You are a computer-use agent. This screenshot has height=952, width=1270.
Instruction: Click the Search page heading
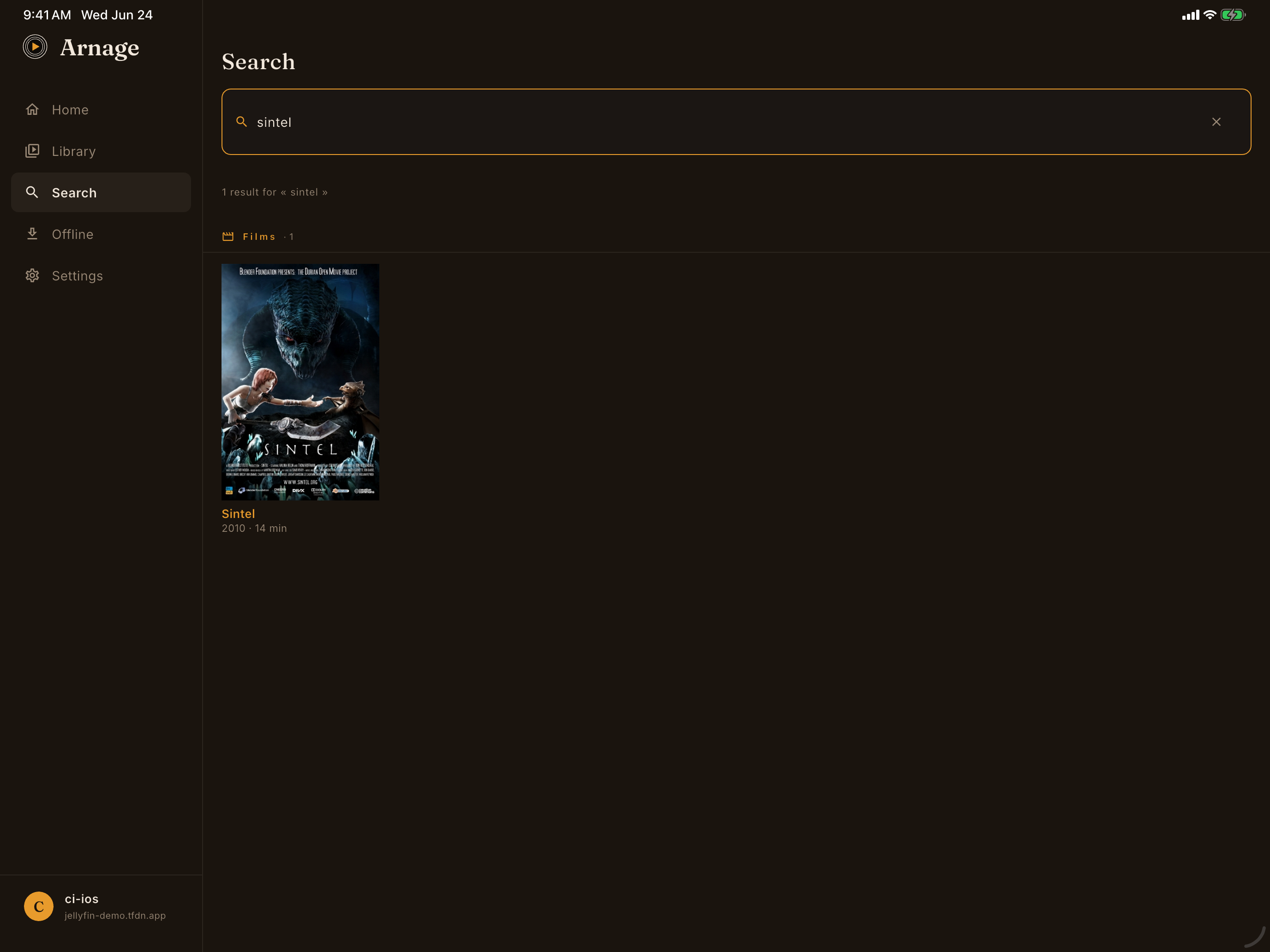258,61
